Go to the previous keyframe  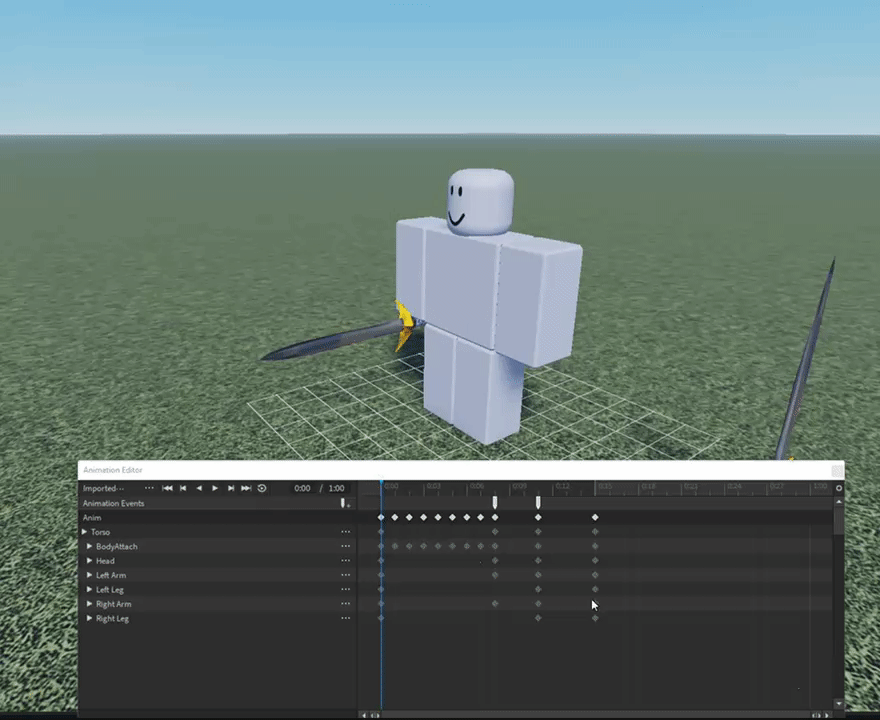[183, 488]
